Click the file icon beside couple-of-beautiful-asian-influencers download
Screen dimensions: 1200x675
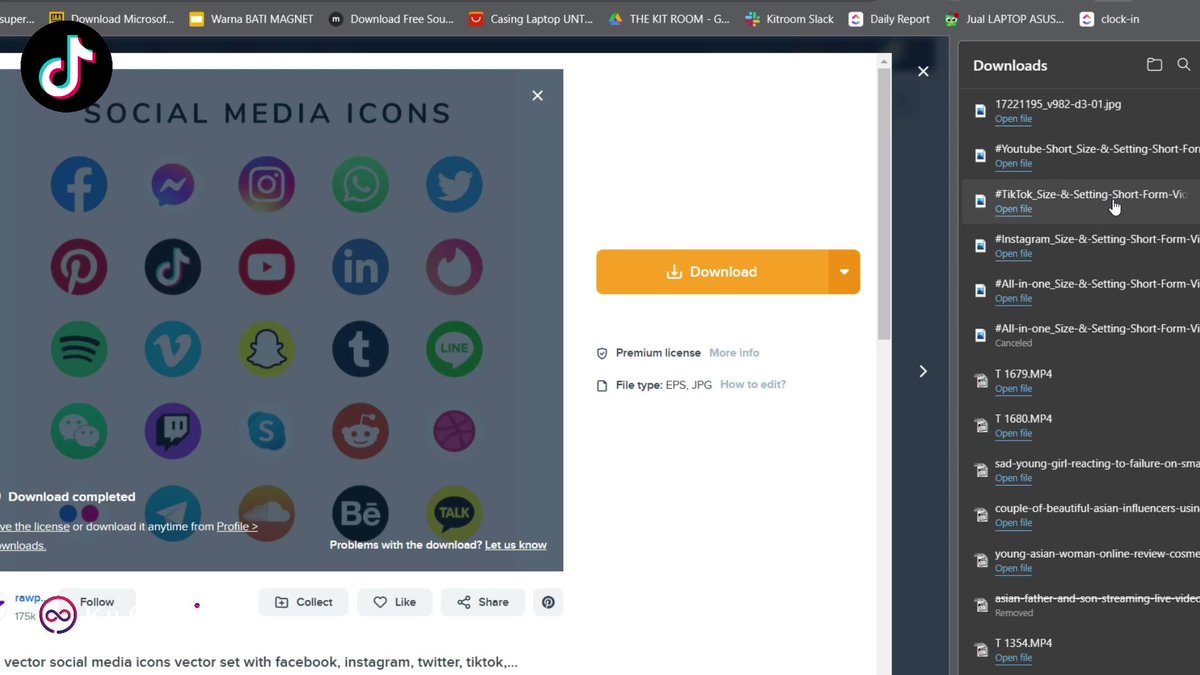click(981, 515)
